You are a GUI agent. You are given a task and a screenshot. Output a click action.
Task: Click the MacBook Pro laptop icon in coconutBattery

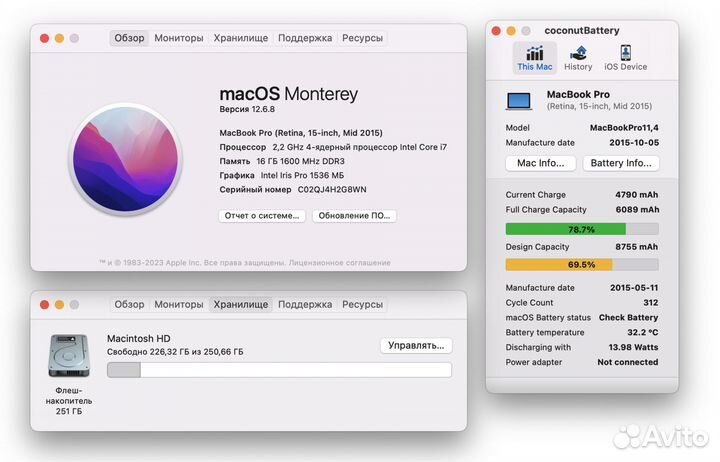click(519, 101)
